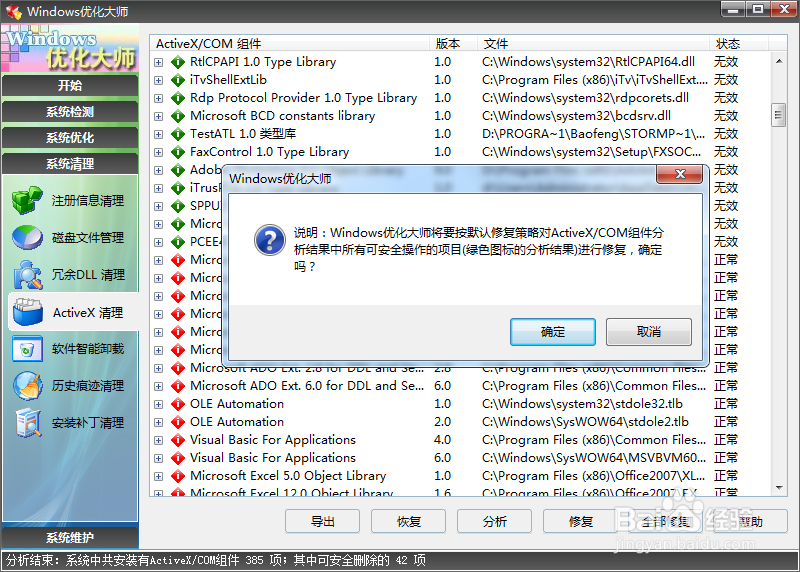Image resolution: width=800 pixels, height=572 pixels.
Task: Expand Rdp Protocol Provider row
Action: click(159, 98)
